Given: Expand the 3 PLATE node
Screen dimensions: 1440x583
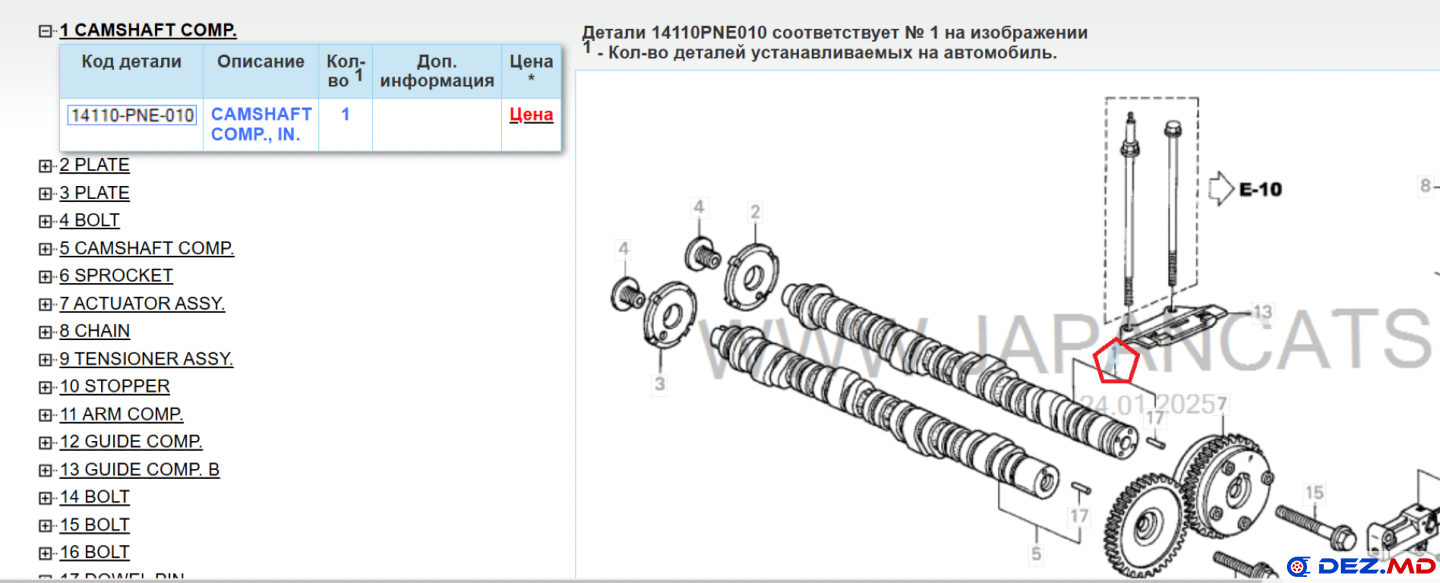Looking at the screenshot, I should click(x=45, y=194).
